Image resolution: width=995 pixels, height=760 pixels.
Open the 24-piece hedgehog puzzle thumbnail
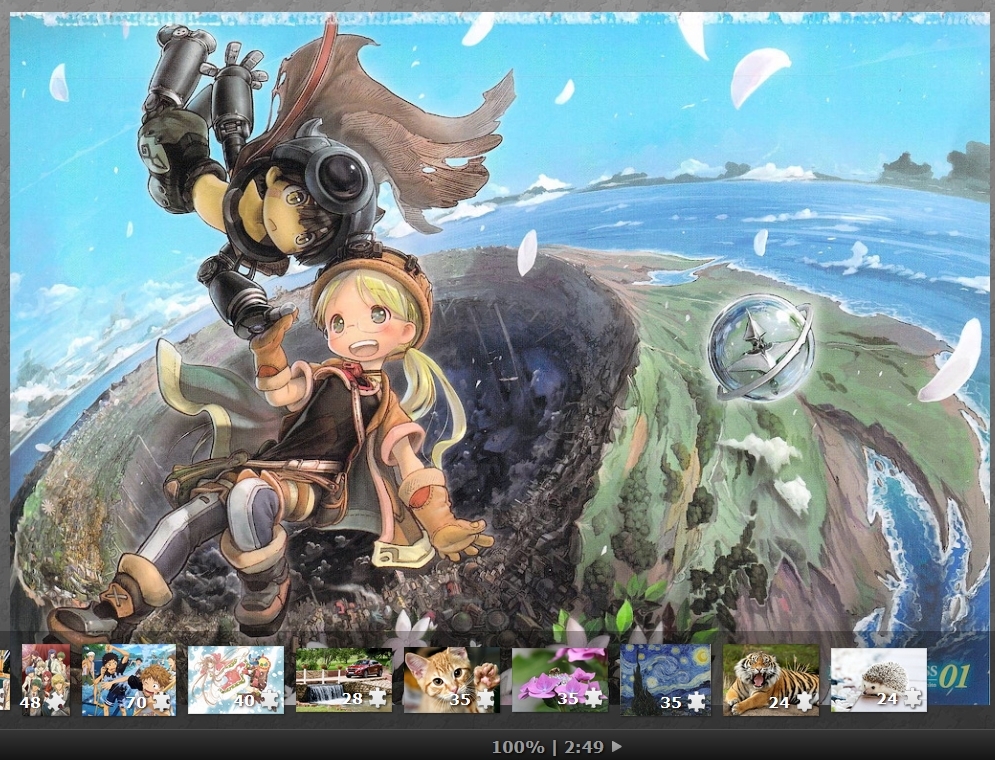click(x=879, y=680)
